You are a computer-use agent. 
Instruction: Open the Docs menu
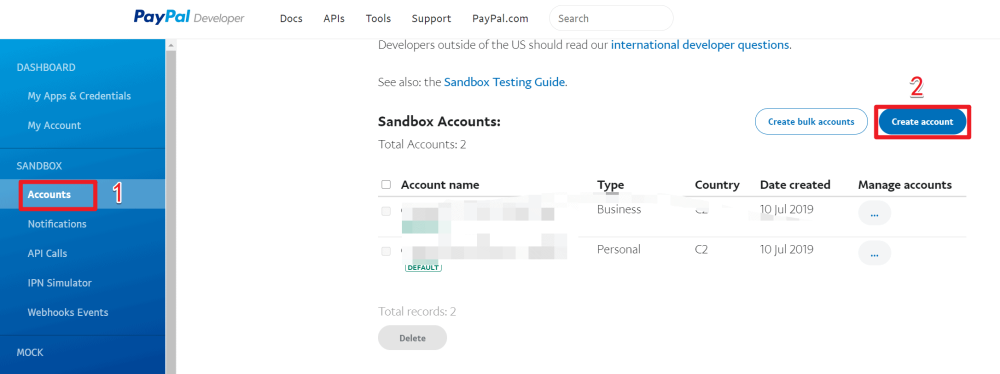[291, 19]
